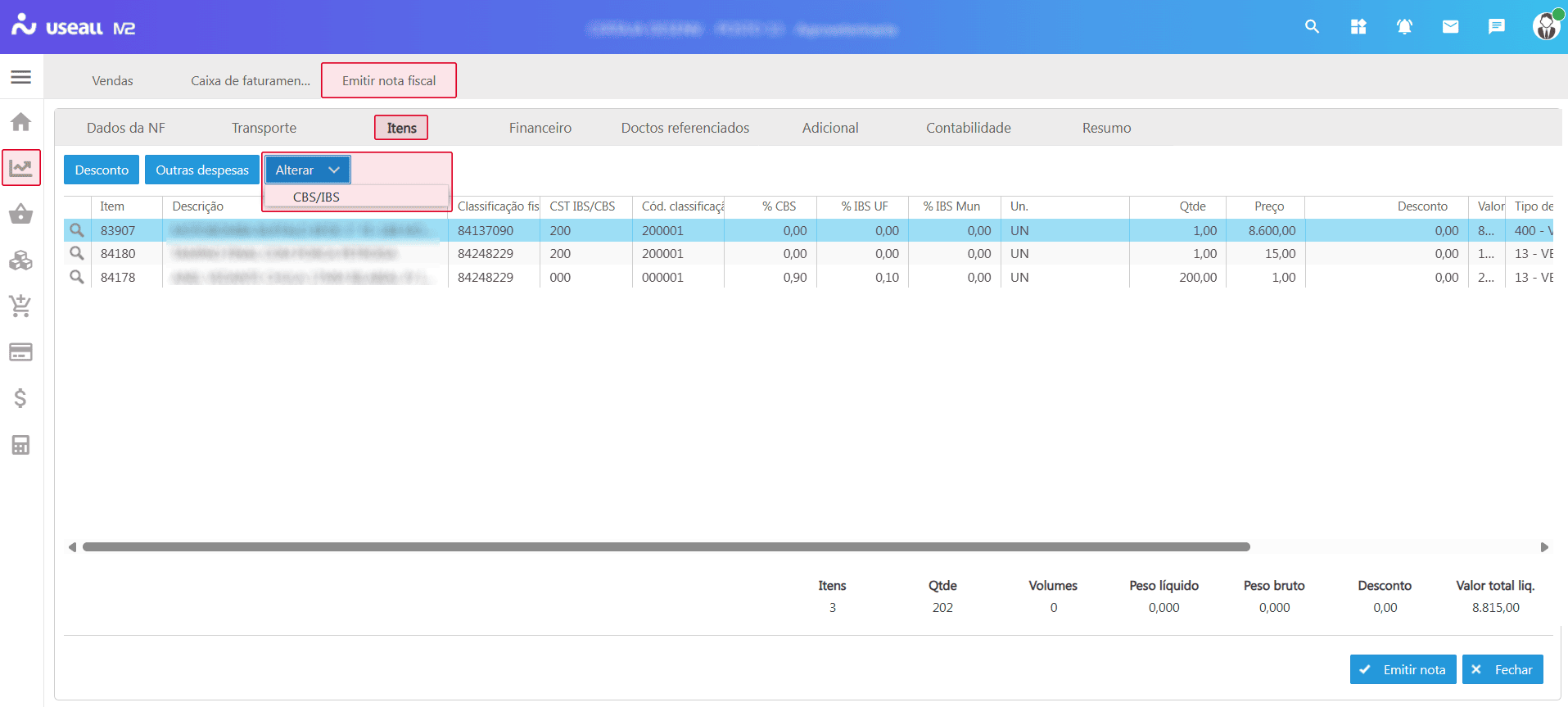This screenshot has width=1568, height=707.
Task: Open the hamburger menu in the sidebar
Action: click(x=21, y=77)
